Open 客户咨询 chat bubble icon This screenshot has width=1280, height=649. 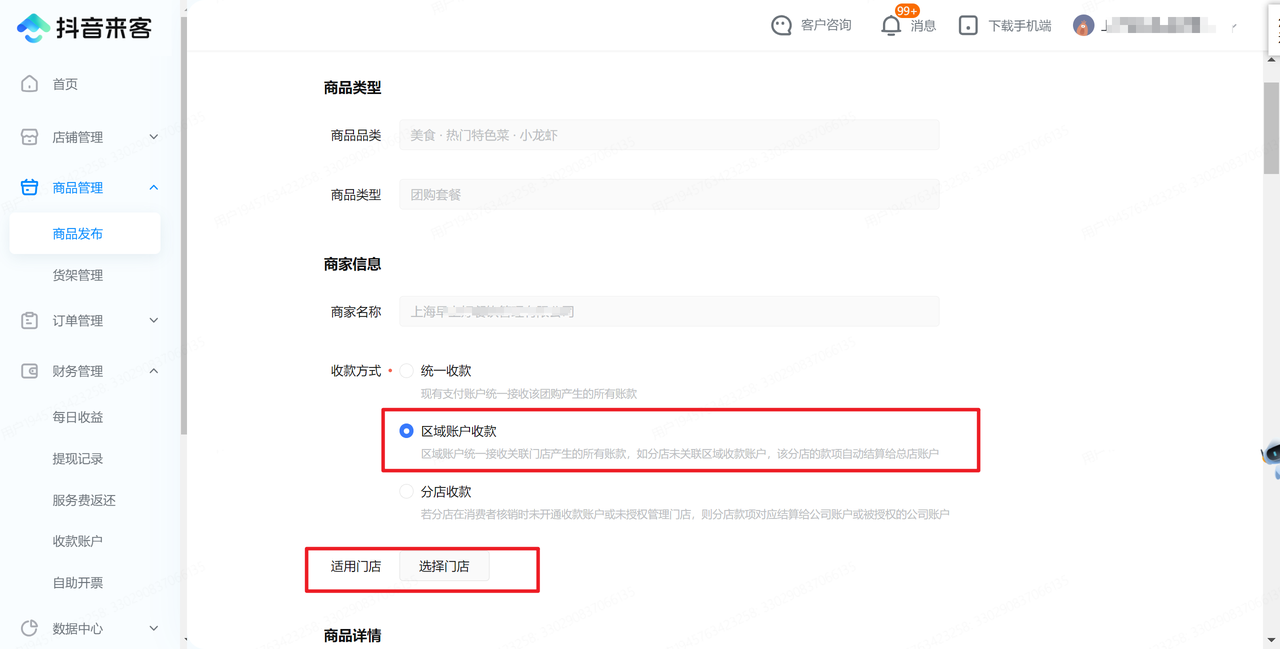pyautogui.click(x=781, y=26)
